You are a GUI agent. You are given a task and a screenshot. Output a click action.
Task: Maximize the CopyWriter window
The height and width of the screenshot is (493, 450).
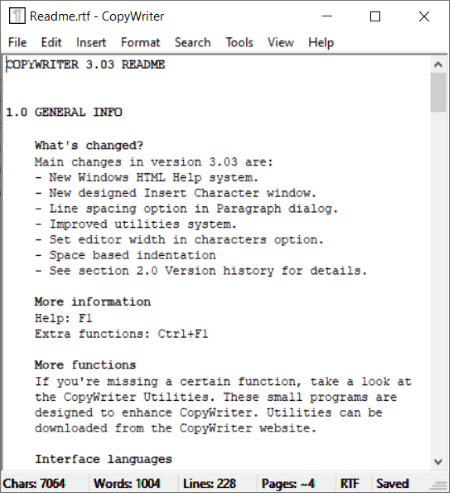pos(375,16)
